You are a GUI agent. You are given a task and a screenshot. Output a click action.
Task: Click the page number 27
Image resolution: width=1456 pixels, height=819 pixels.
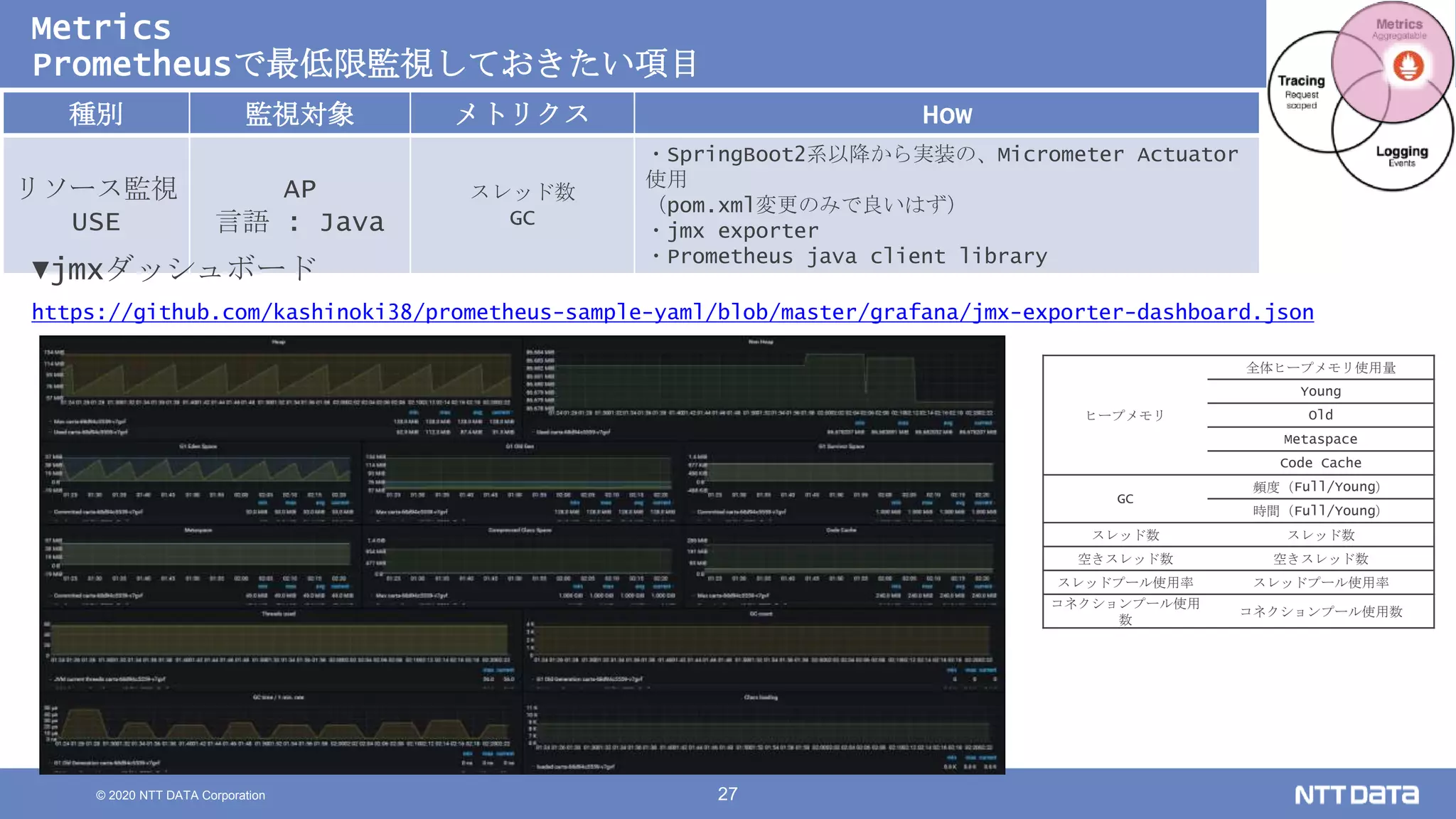click(x=727, y=794)
